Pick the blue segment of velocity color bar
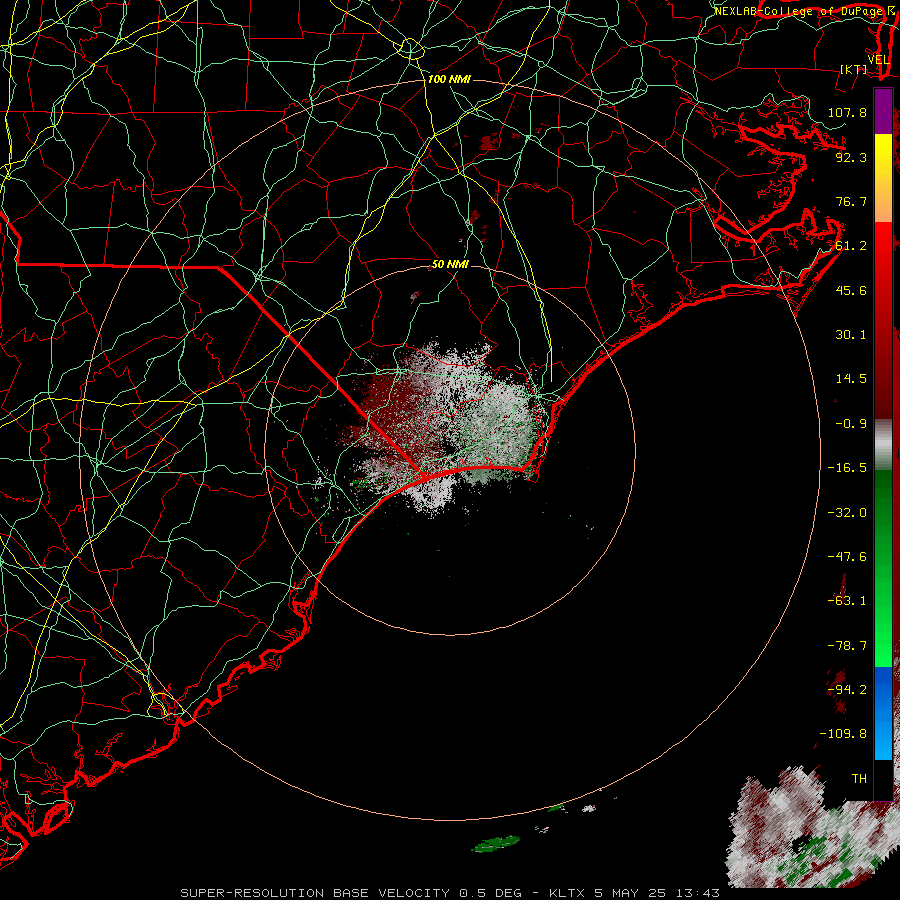900x900 pixels. 883,713
